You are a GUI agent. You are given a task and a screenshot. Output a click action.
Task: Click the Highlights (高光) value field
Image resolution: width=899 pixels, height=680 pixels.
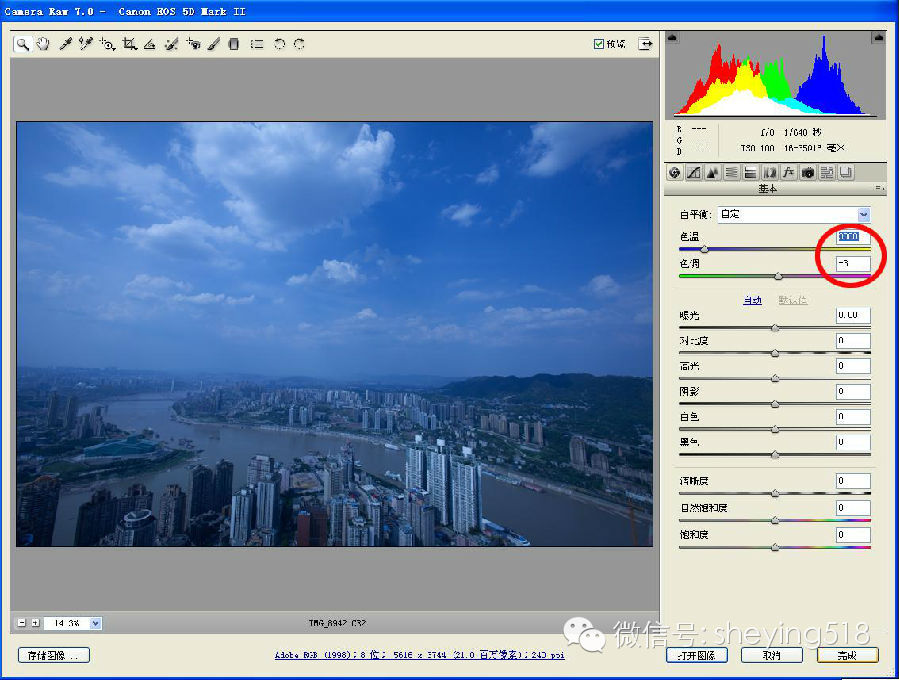tap(853, 366)
